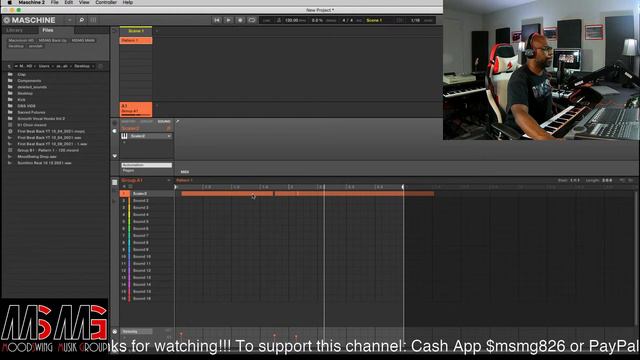Select the Automation row in control area
Viewport: 640px width, 360px height.
[147, 165]
